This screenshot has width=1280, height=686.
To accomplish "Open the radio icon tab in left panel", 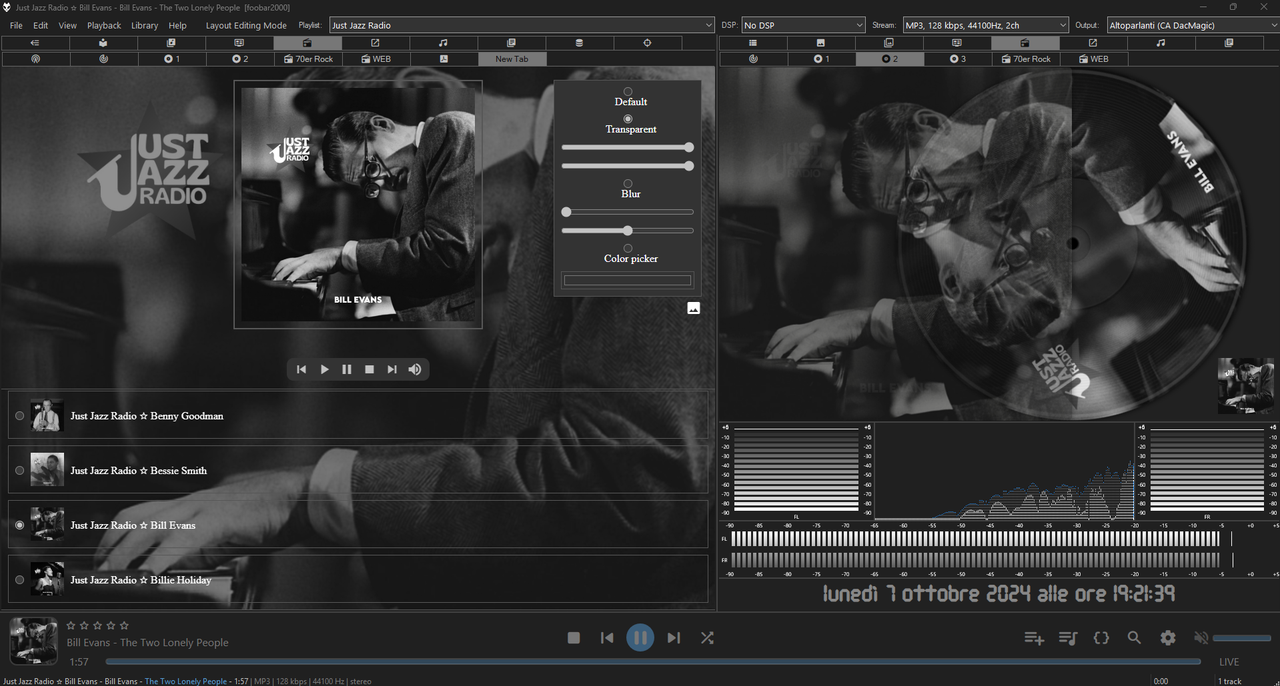I will 307,43.
